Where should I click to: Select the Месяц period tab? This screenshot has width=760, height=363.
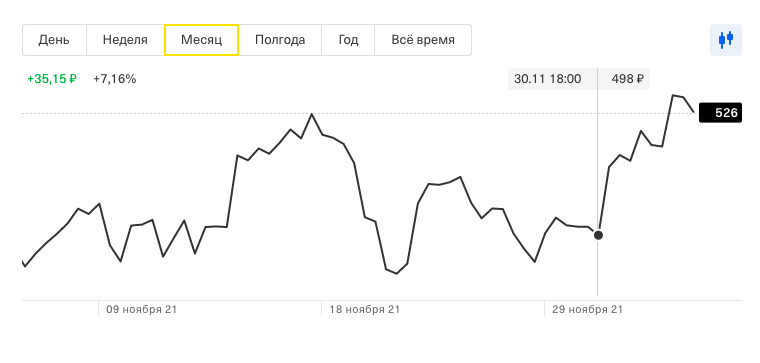201,40
